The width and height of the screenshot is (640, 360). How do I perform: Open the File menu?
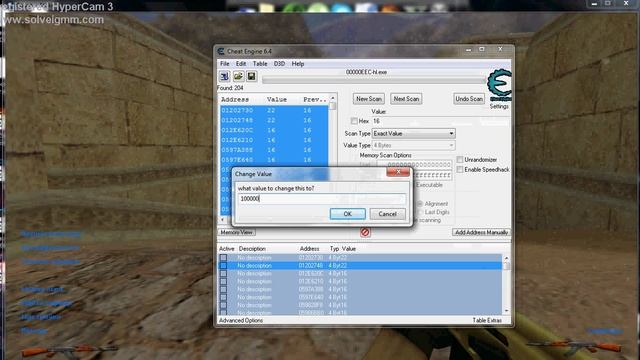(x=224, y=64)
